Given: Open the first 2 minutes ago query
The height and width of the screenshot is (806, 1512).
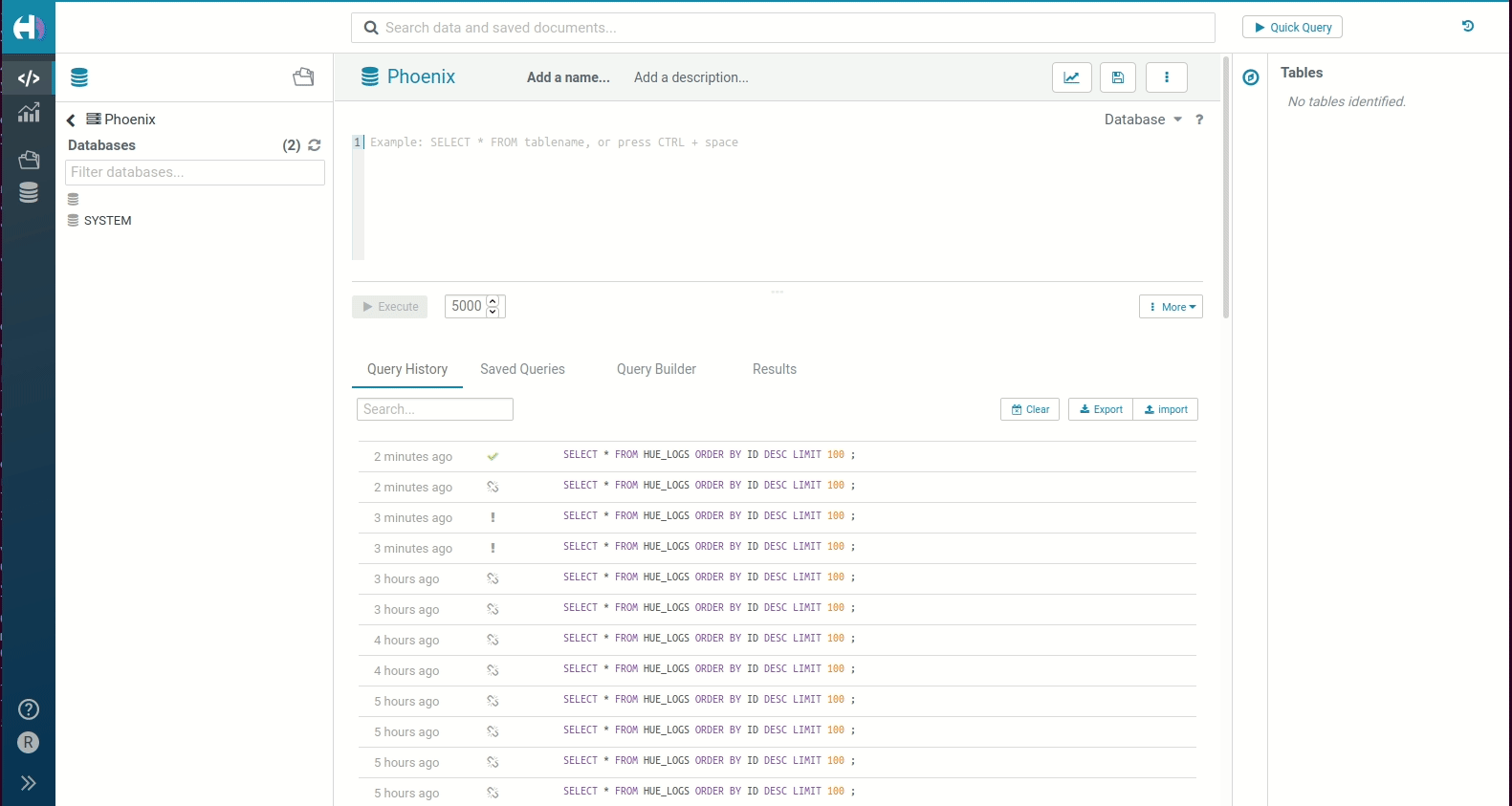Looking at the screenshot, I should (778, 457).
